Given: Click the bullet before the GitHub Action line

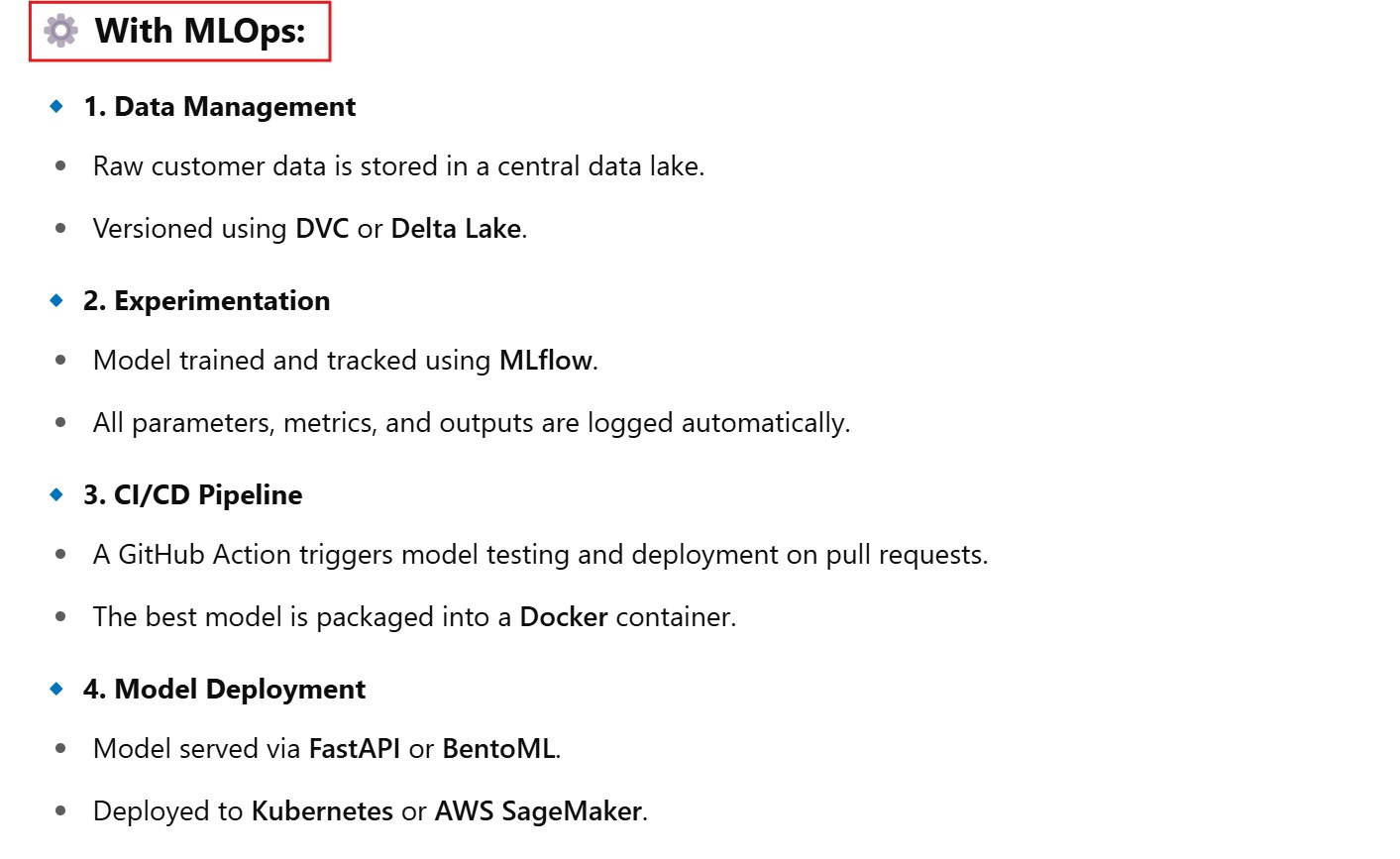Looking at the screenshot, I should (x=61, y=555).
